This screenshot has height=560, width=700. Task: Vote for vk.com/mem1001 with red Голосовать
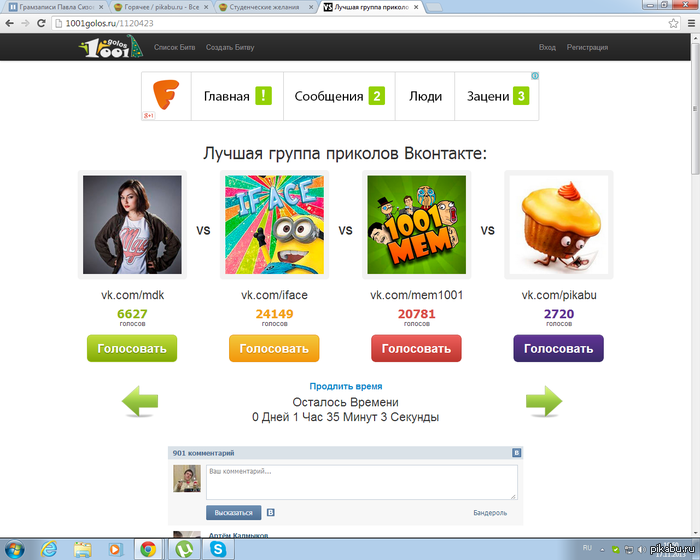coord(416,348)
